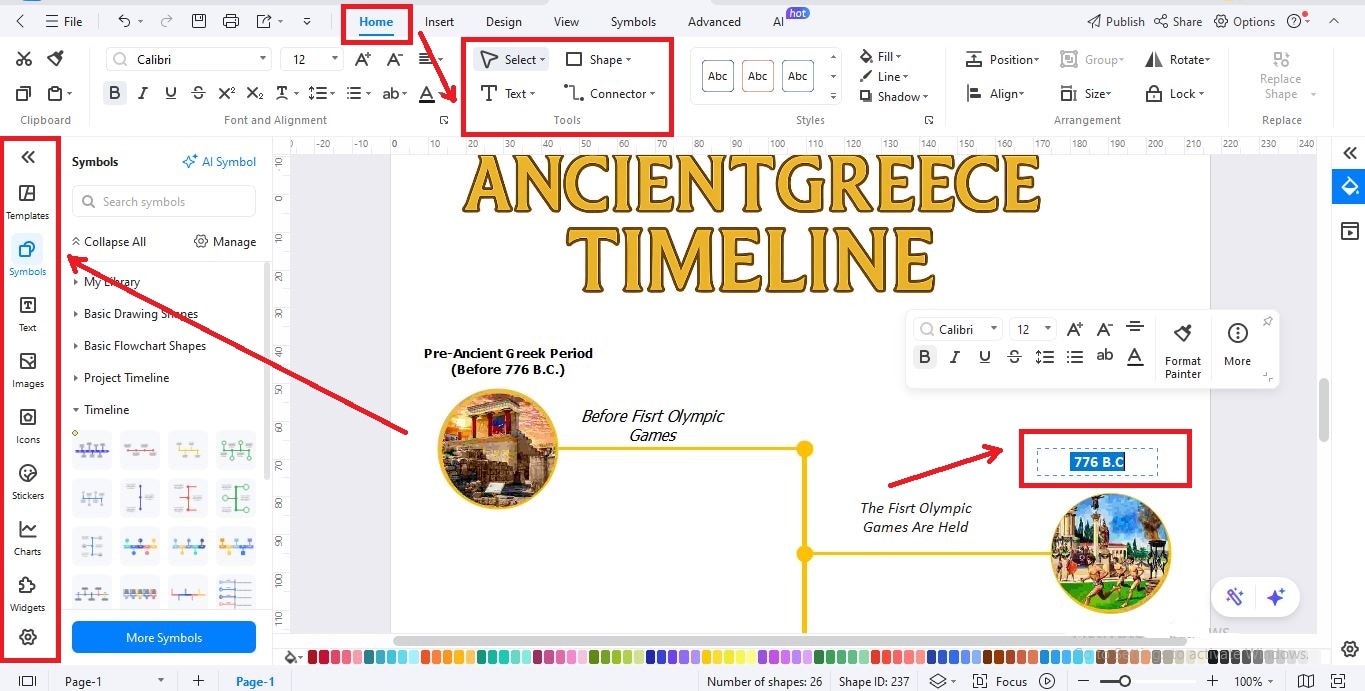Click the Export icon next to Print
This screenshot has width=1365, height=691.
coord(264,21)
